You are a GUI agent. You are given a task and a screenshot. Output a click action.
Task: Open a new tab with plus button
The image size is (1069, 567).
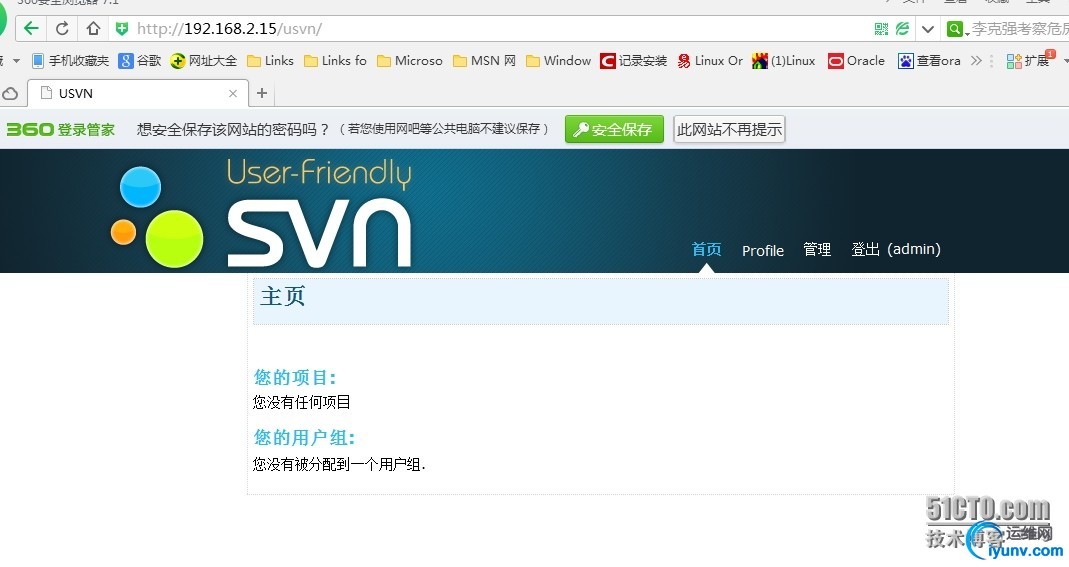coord(262,93)
